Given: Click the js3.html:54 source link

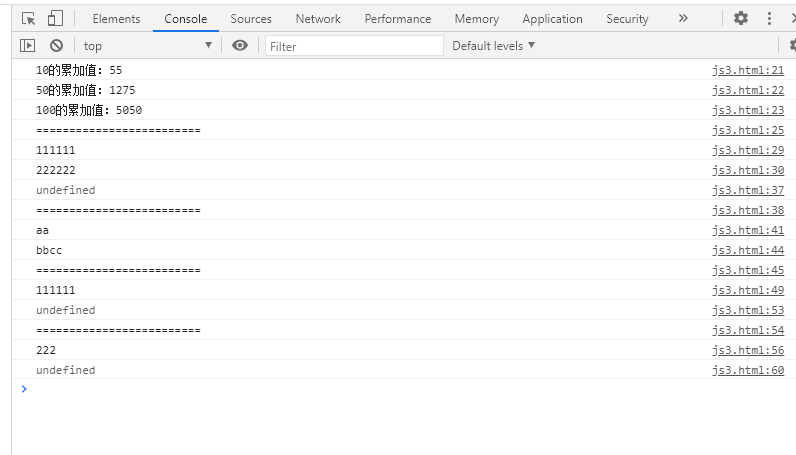Looking at the screenshot, I should tap(748, 330).
